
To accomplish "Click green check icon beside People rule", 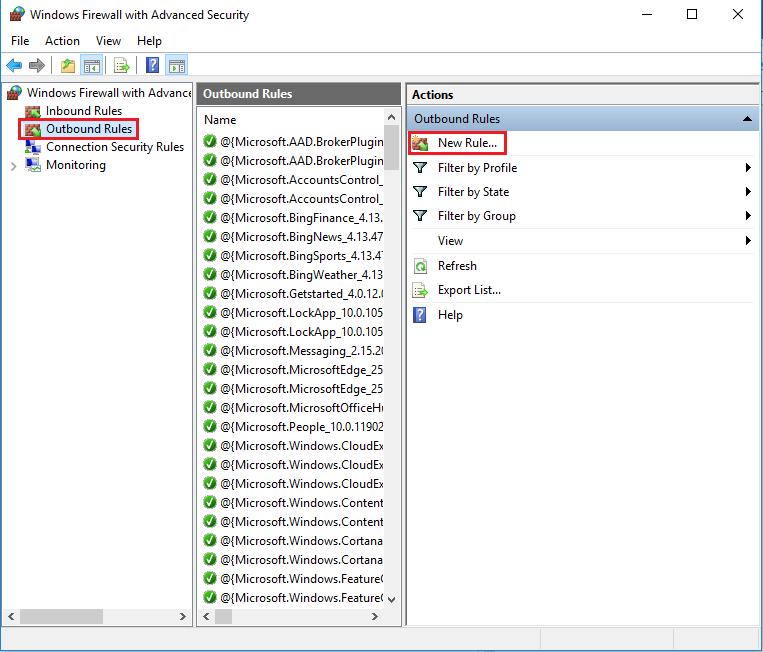I will coord(210,426).
